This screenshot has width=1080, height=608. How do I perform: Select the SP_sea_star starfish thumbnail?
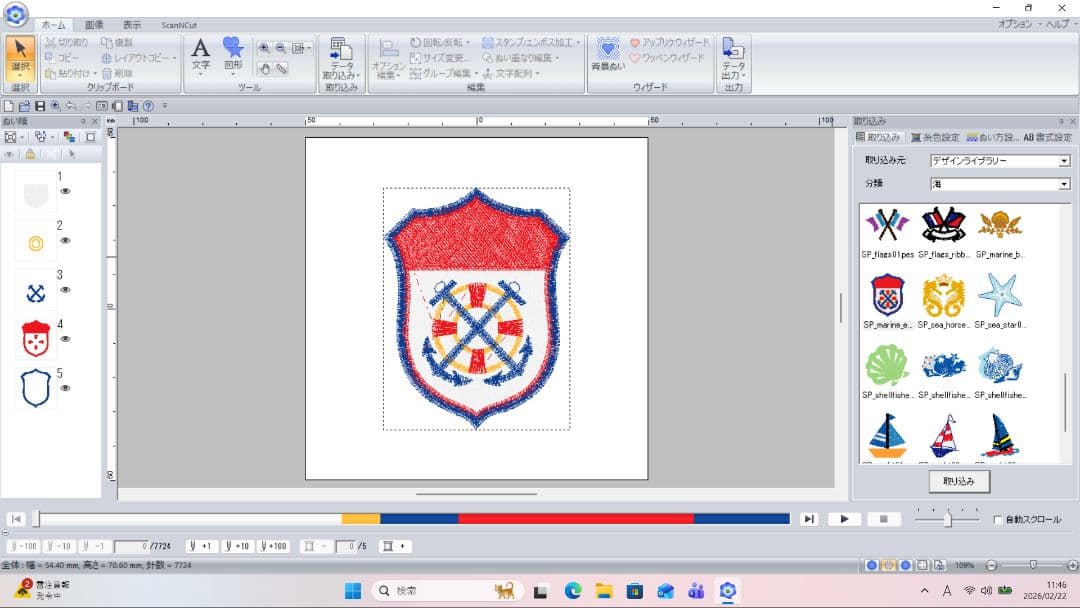1000,301
